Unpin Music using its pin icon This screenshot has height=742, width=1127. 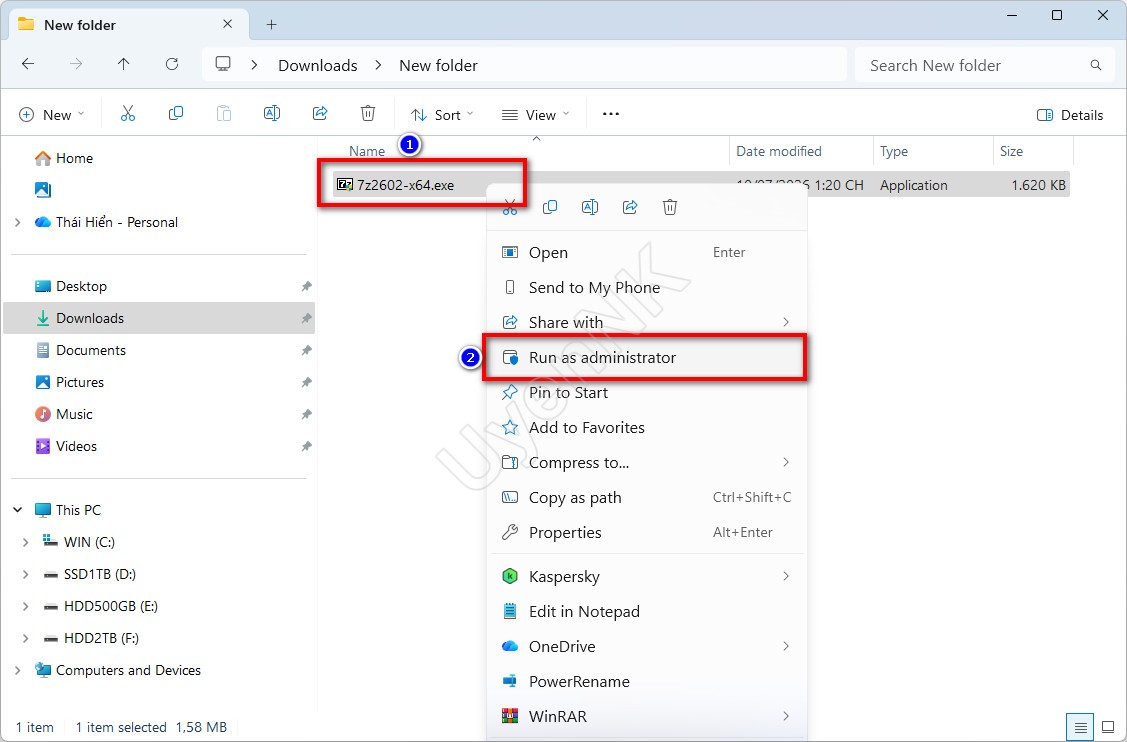pyautogui.click(x=306, y=414)
